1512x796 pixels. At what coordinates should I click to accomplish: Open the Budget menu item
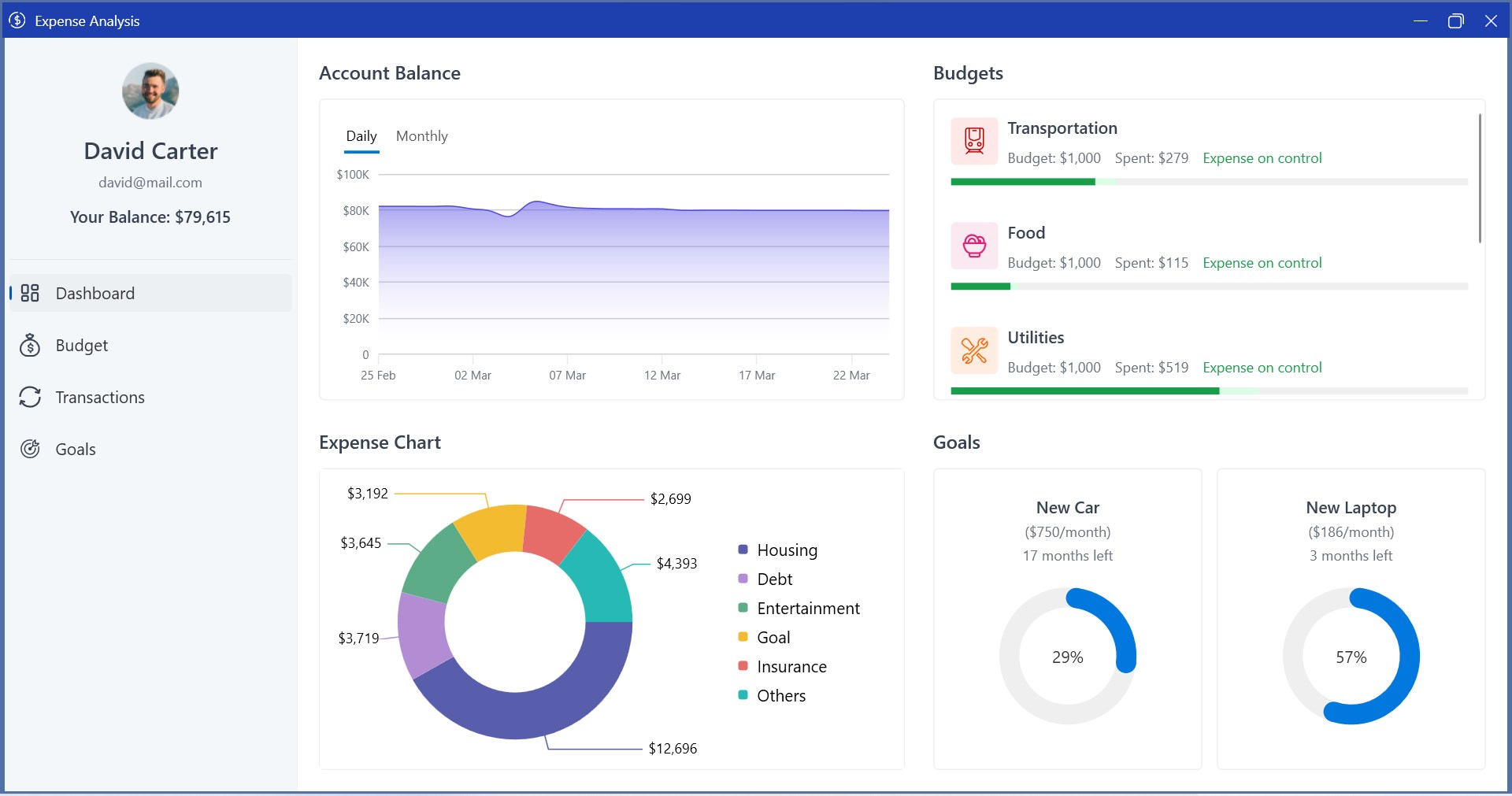[x=150, y=345]
